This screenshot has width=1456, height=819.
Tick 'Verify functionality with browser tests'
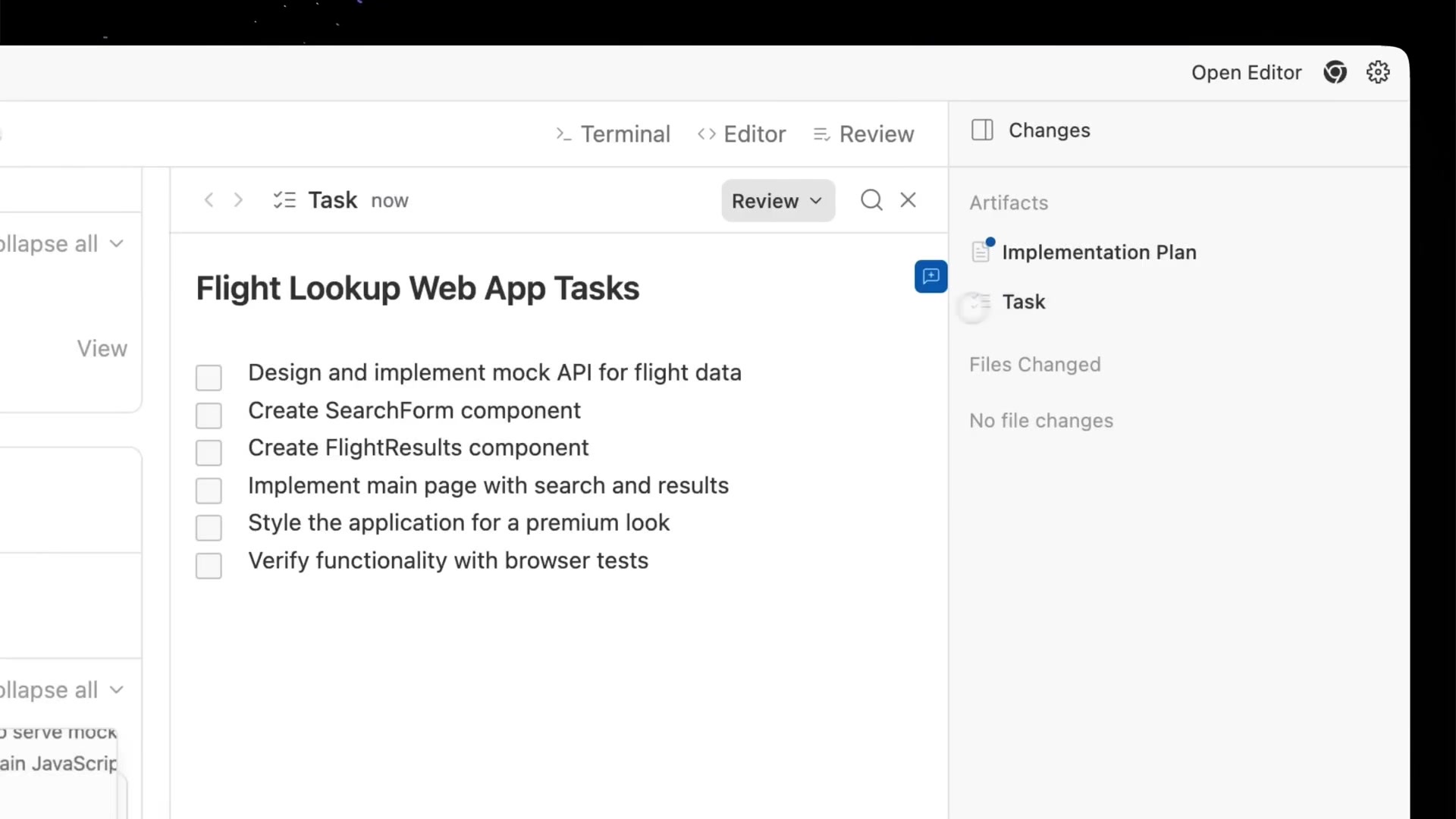(209, 565)
